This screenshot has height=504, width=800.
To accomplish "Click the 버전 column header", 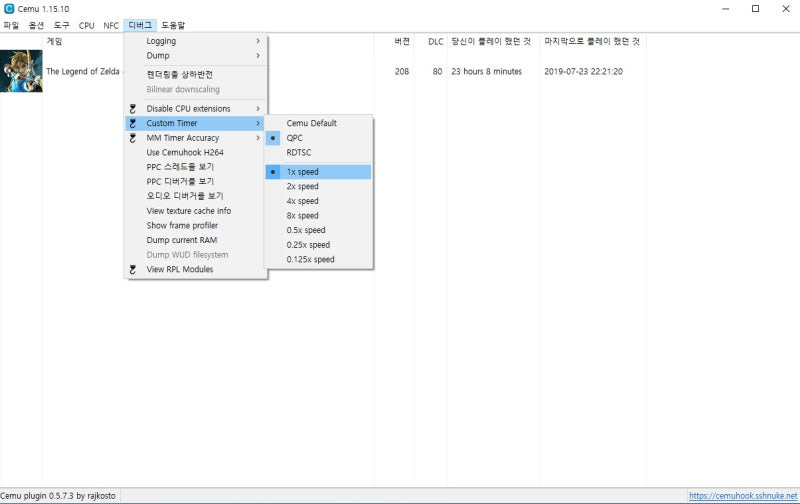I will pos(402,41).
